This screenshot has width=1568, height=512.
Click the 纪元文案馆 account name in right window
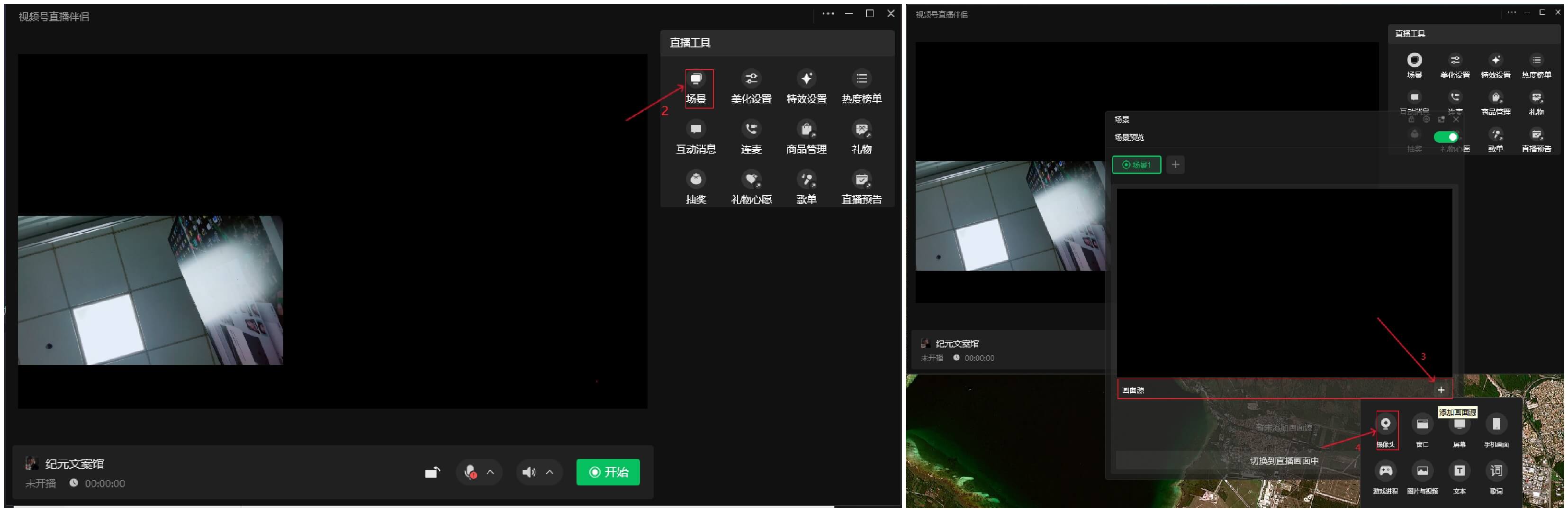tap(957, 344)
